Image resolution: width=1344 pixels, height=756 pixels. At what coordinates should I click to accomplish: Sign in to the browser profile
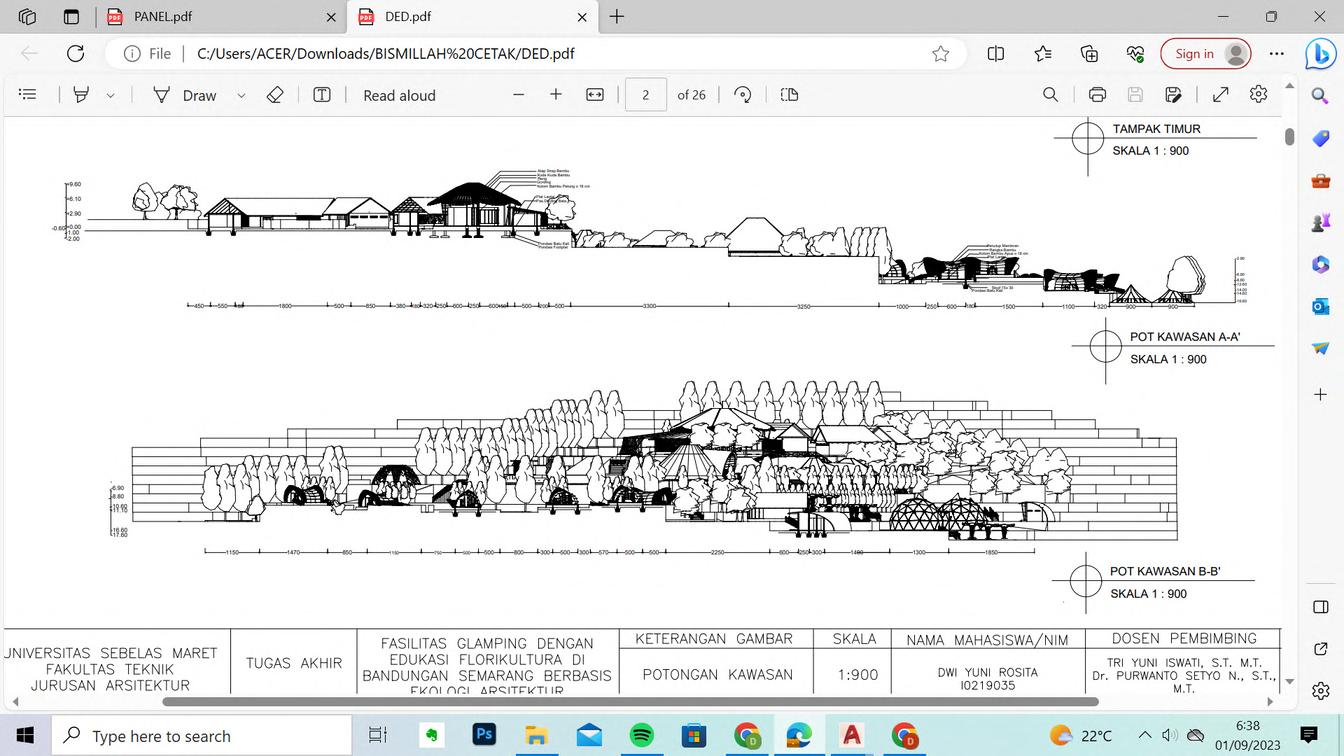click(x=1205, y=54)
